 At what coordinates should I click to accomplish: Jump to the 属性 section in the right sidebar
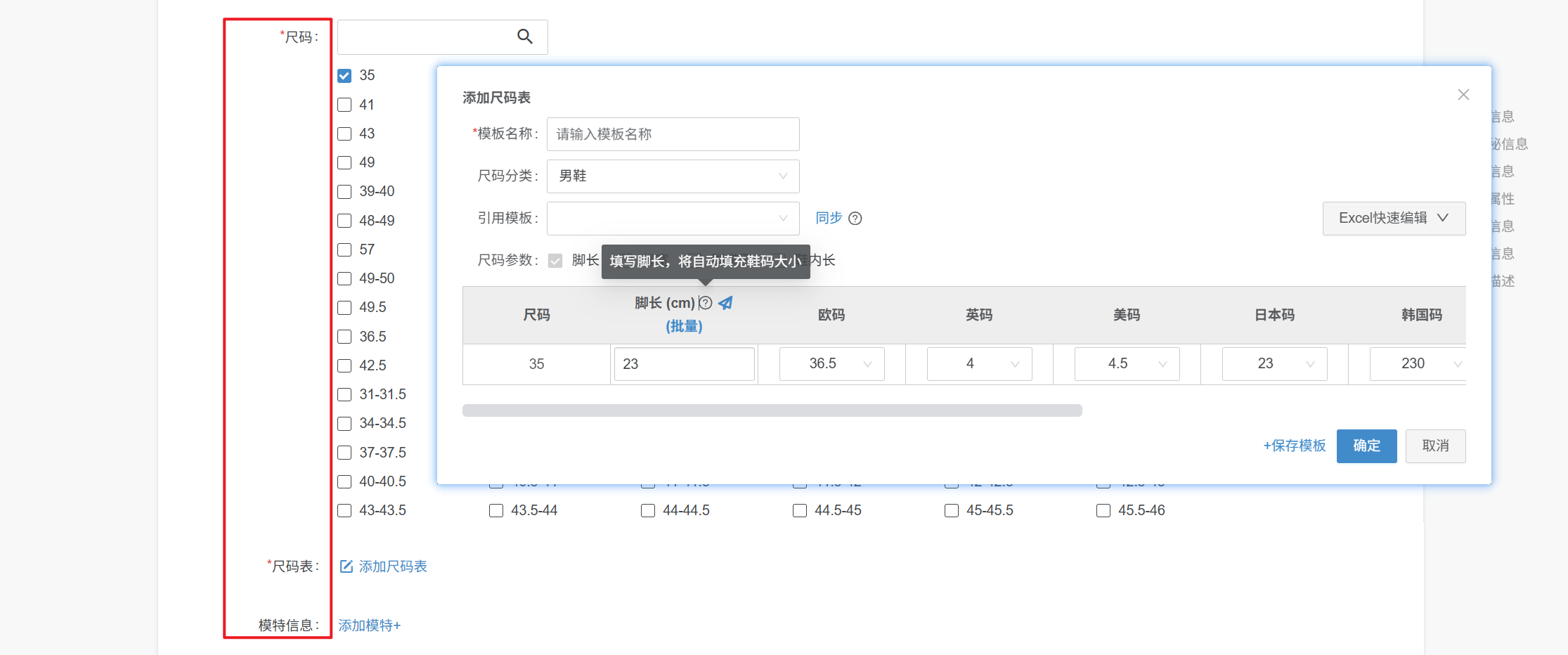point(1503,199)
